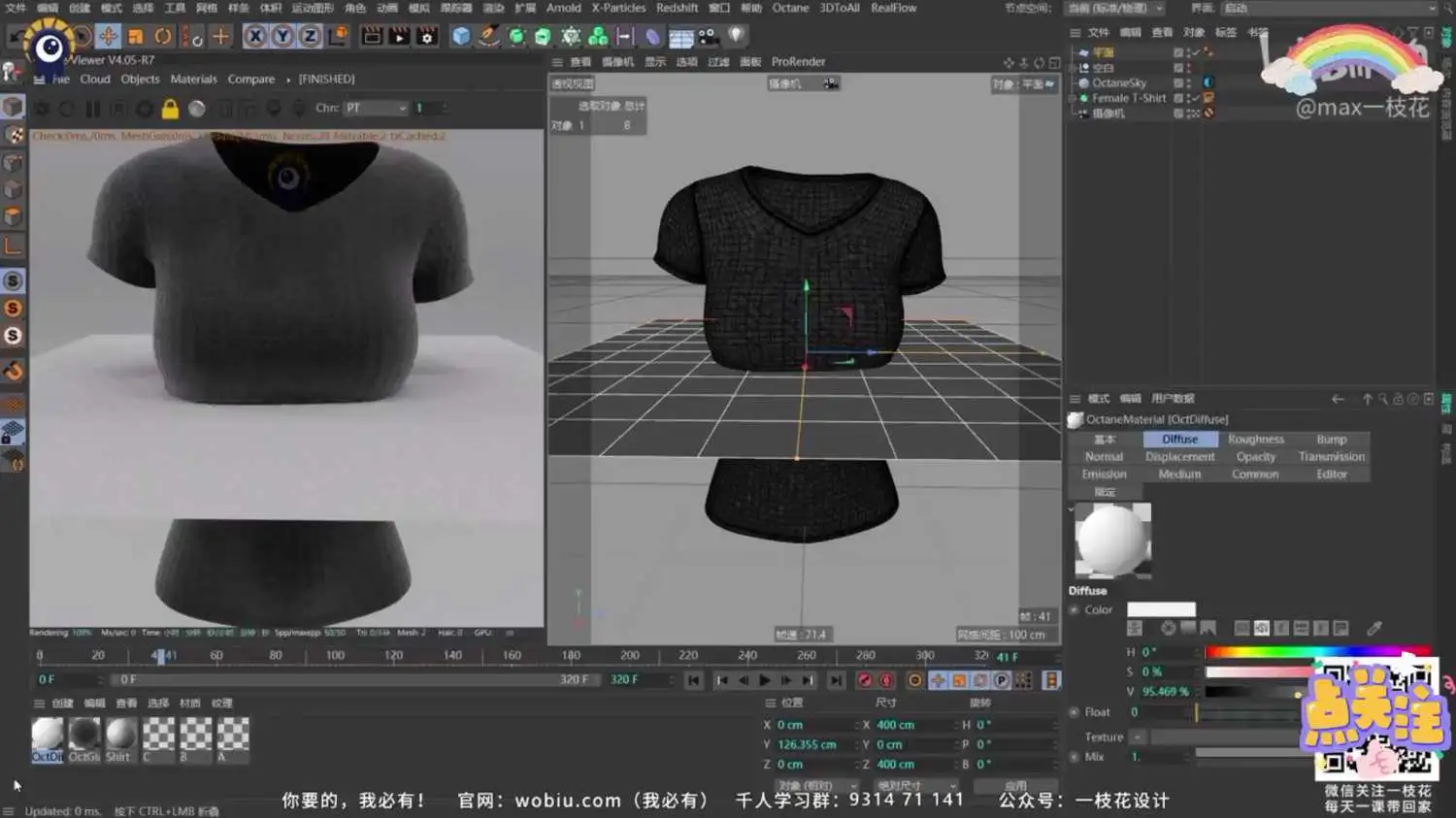Click the Female T-Shirt material tag

pos(1209,98)
